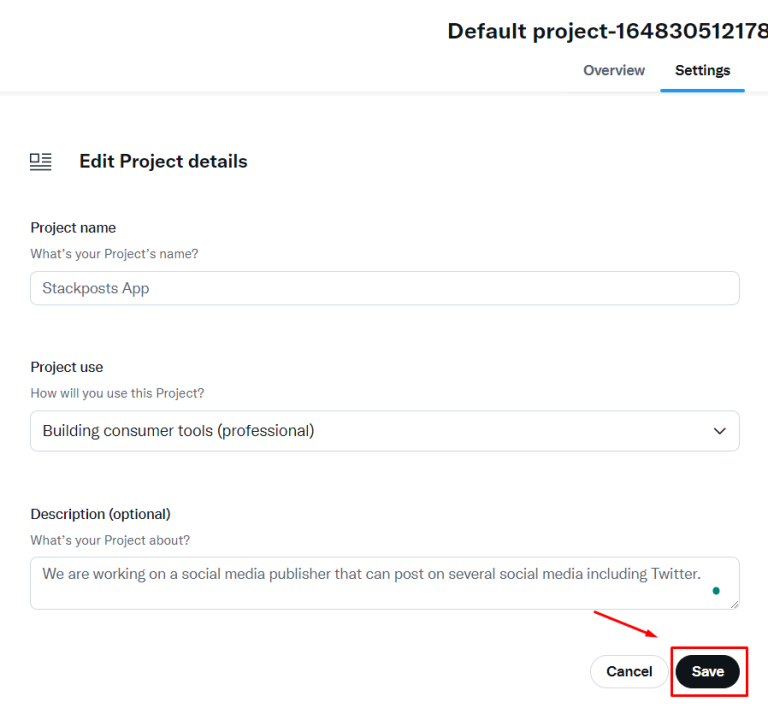Viewport: 768px width, 714px height.
Task: Focus the Stackposts App project name field
Action: (384, 288)
